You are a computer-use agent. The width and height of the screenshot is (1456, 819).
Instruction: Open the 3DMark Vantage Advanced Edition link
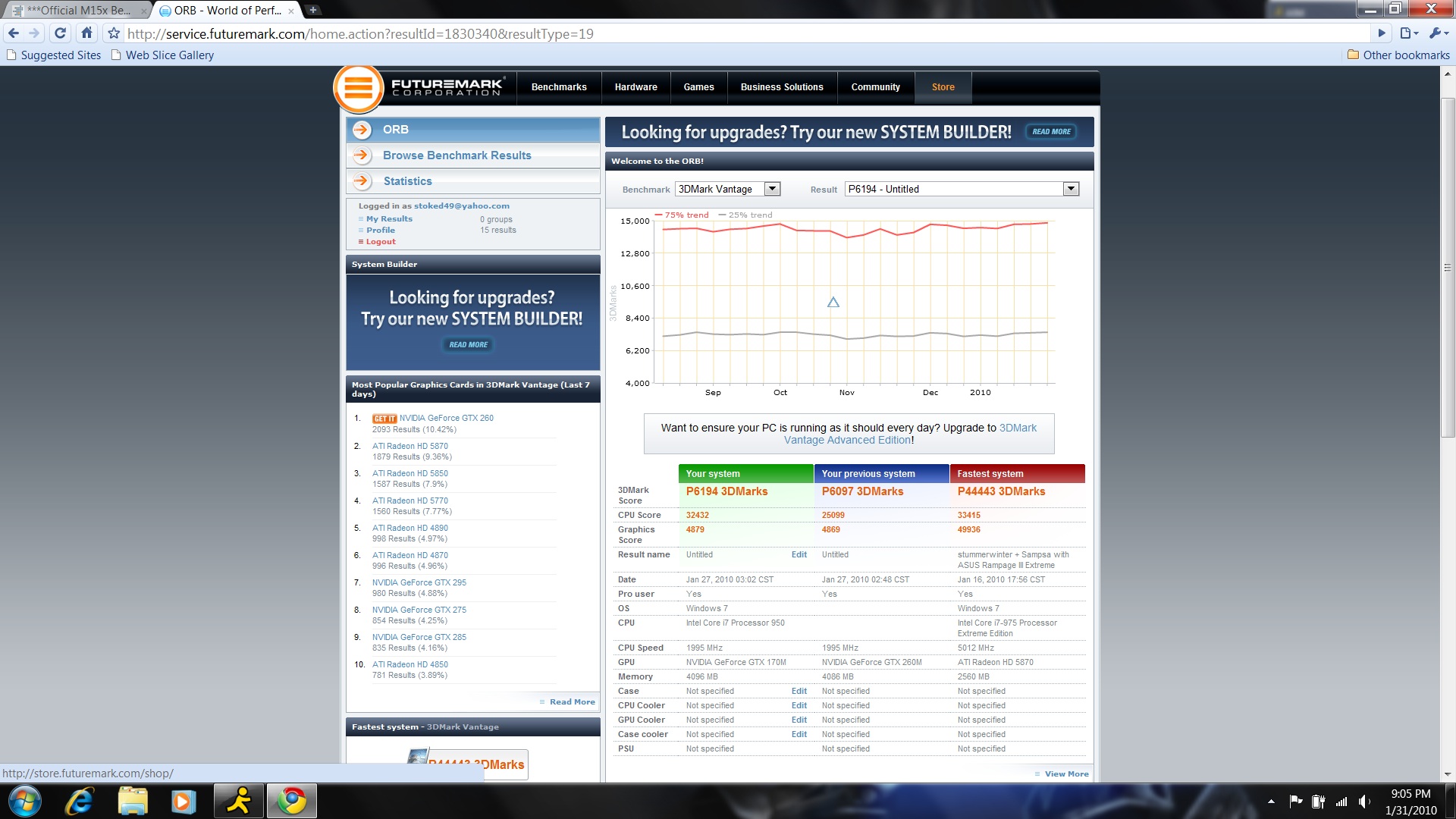pyautogui.click(x=910, y=434)
